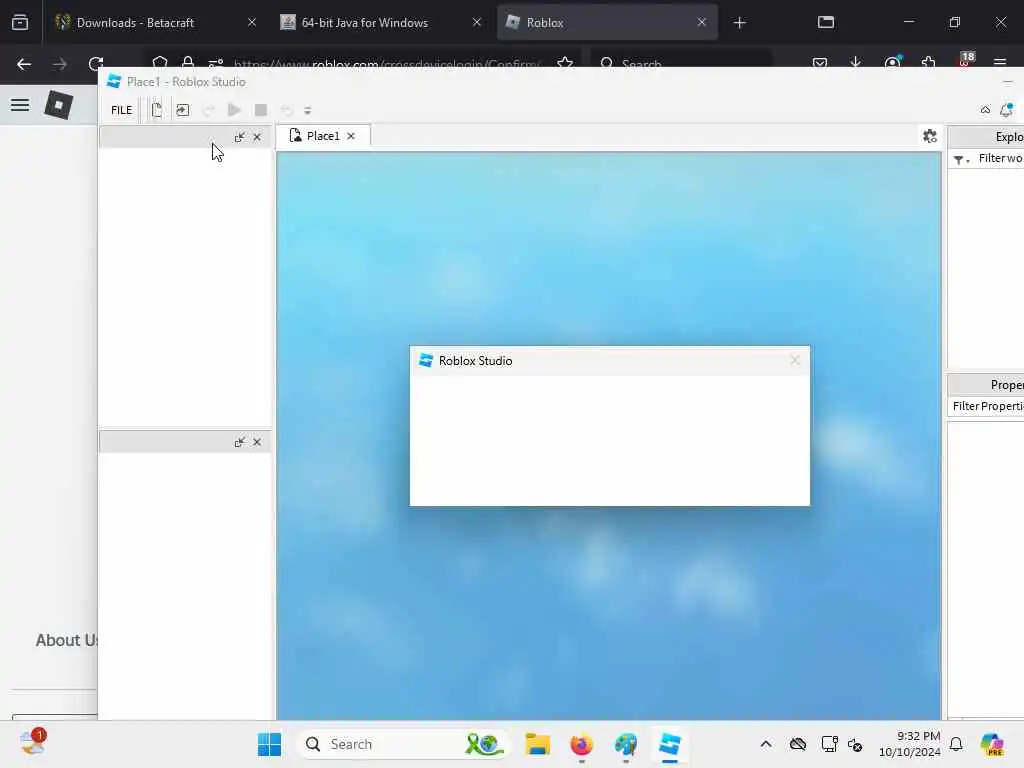Undock the upper left Studio panel
The width and height of the screenshot is (1024, 768).
coord(240,137)
